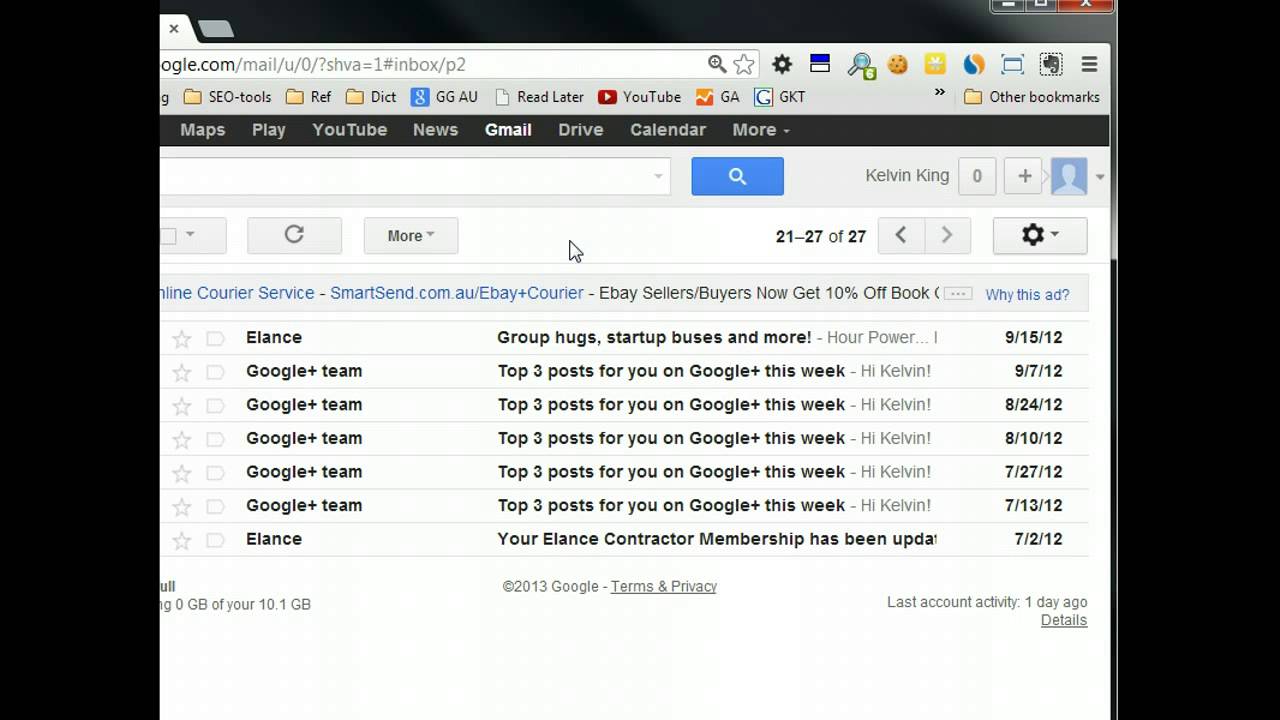The image size is (1280, 720).
Task: Click the Terms & Privacy link
Action: pyautogui.click(x=664, y=587)
